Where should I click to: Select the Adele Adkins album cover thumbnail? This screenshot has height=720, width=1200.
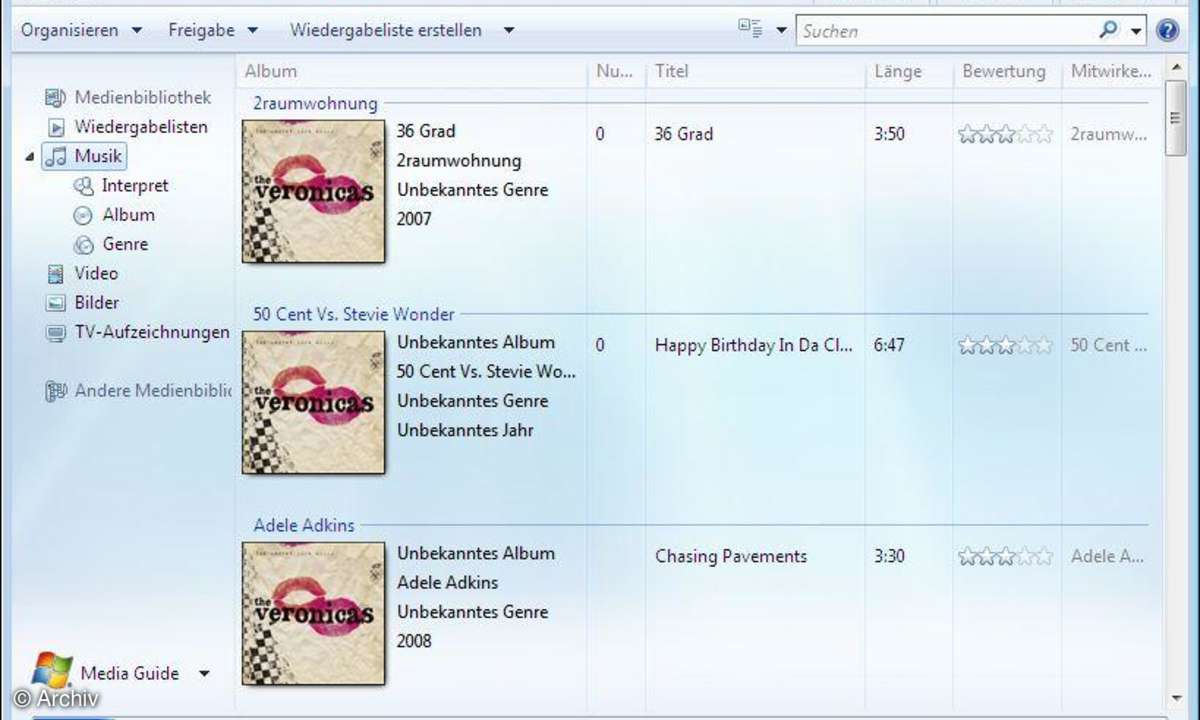314,614
